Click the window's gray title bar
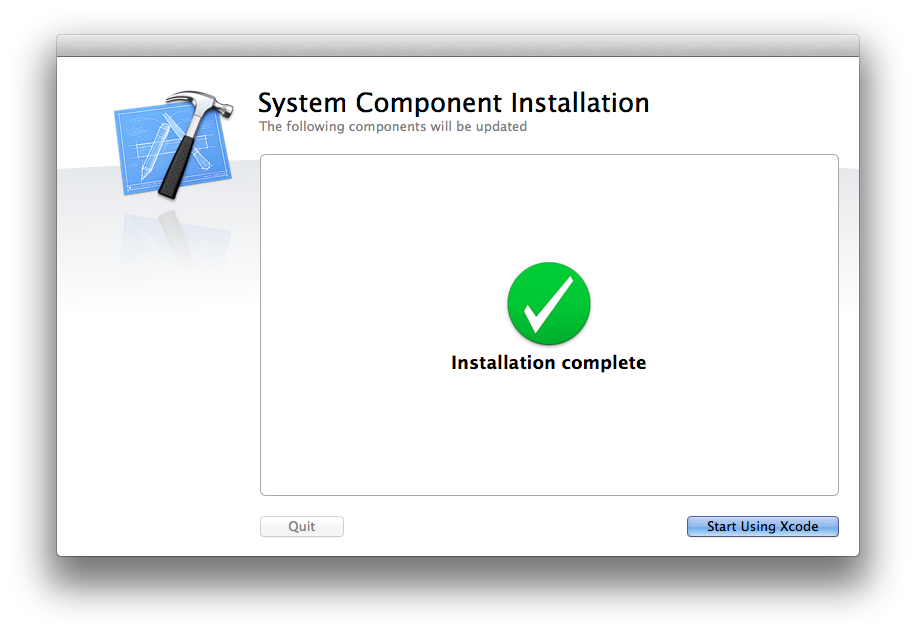The image size is (916, 635). [x=457, y=45]
